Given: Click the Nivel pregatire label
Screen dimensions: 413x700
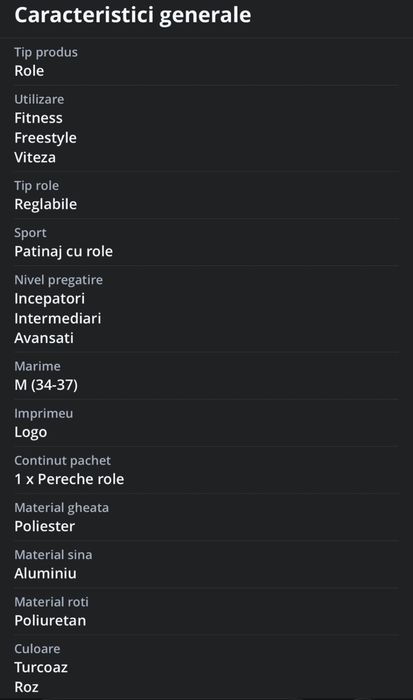Looking at the screenshot, I should [x=58, y=280].
